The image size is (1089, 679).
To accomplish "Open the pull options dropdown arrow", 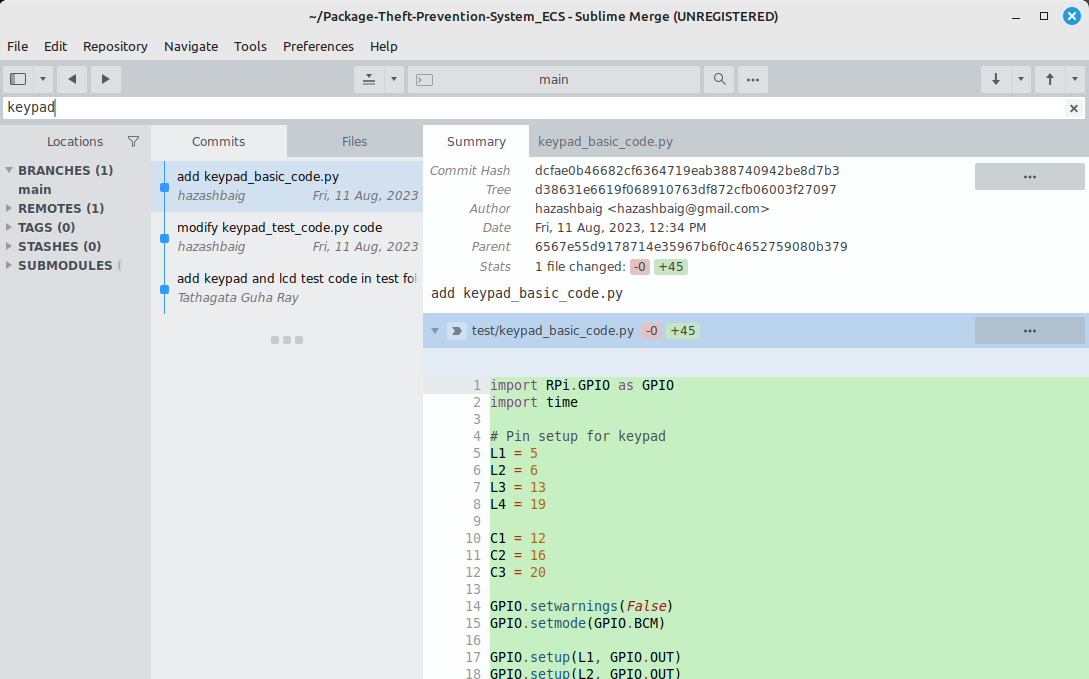I will 1020,79.
